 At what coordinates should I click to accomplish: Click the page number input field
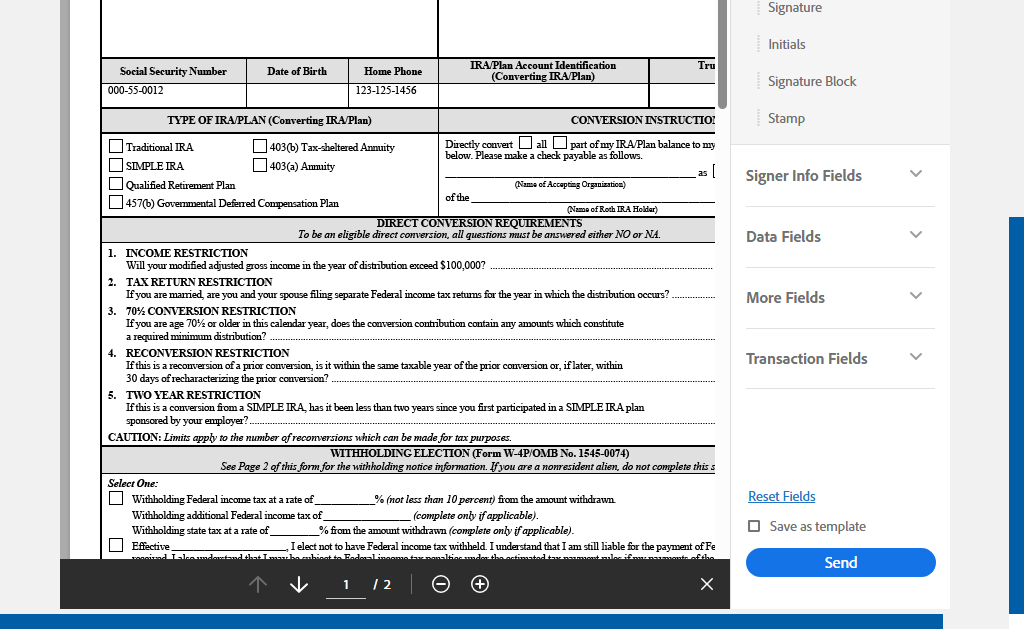(x=346, y=585)
